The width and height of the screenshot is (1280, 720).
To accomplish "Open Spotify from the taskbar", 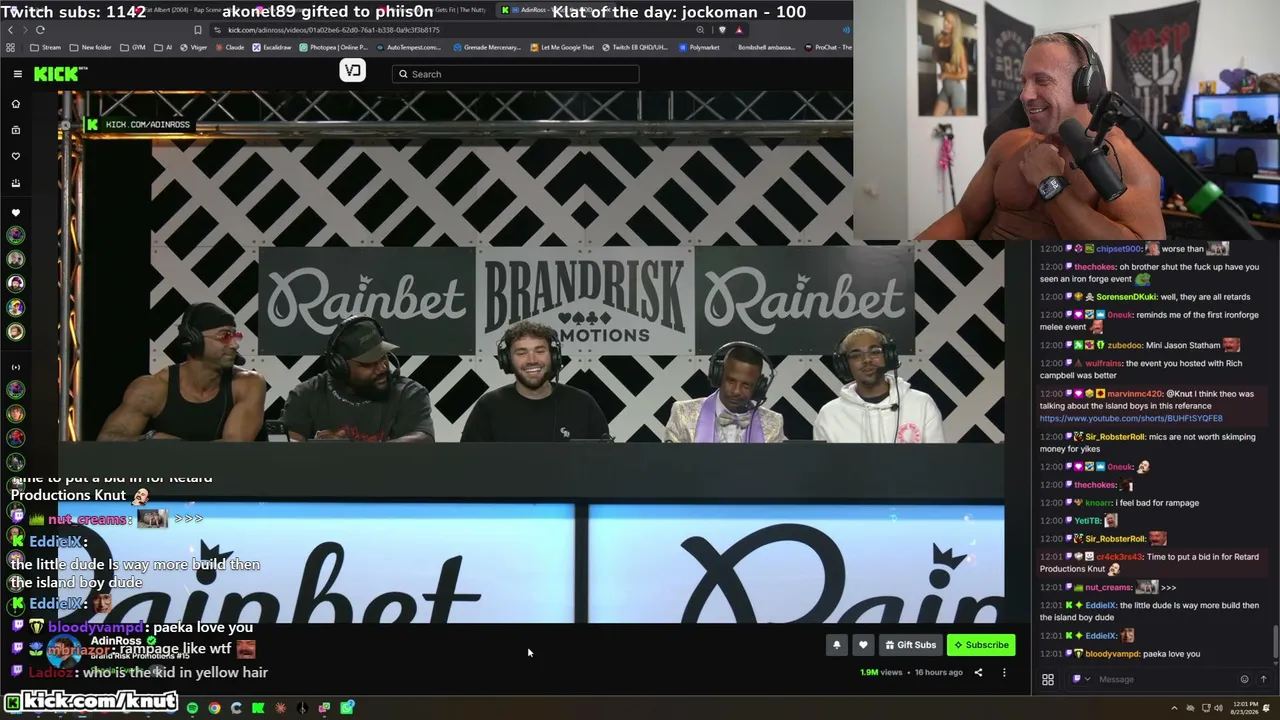I will tap(192, 708).
